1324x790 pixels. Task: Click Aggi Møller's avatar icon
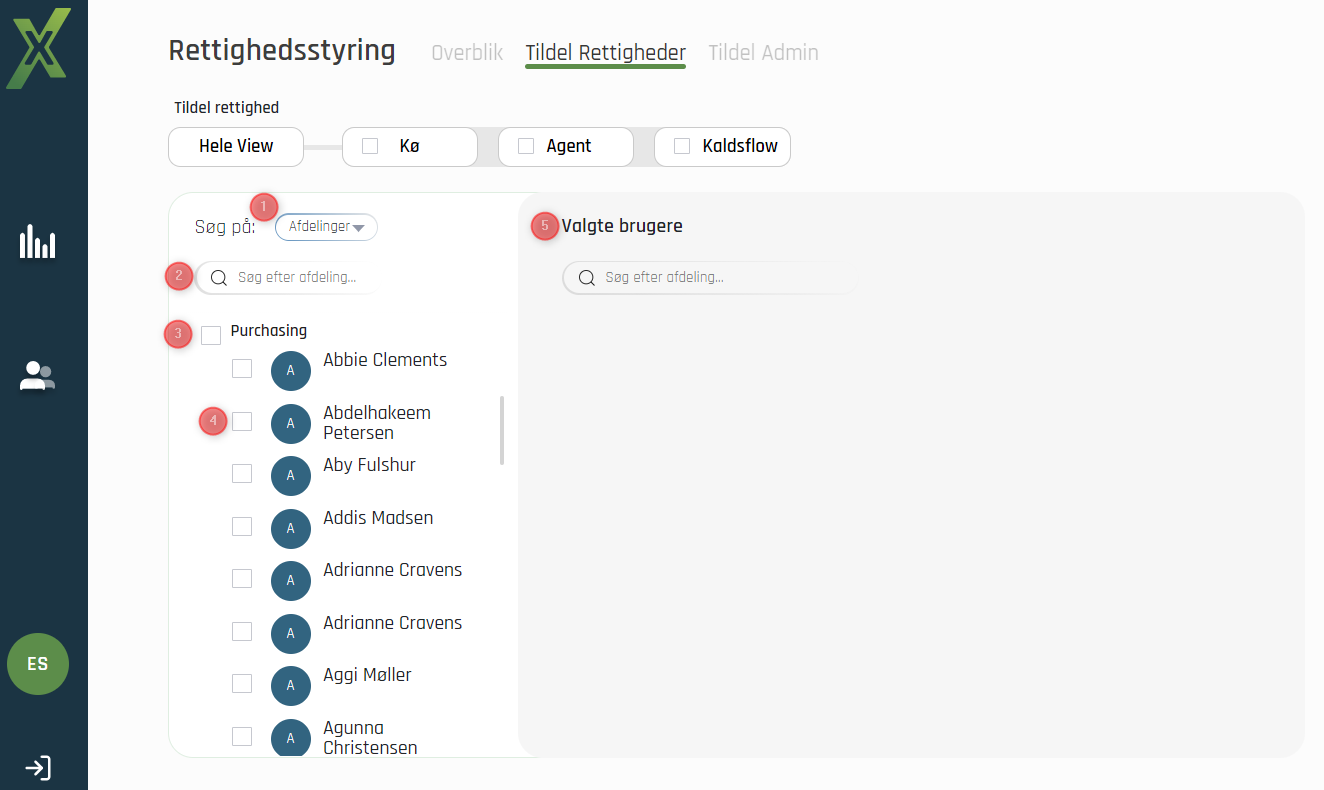click(291, 686)
